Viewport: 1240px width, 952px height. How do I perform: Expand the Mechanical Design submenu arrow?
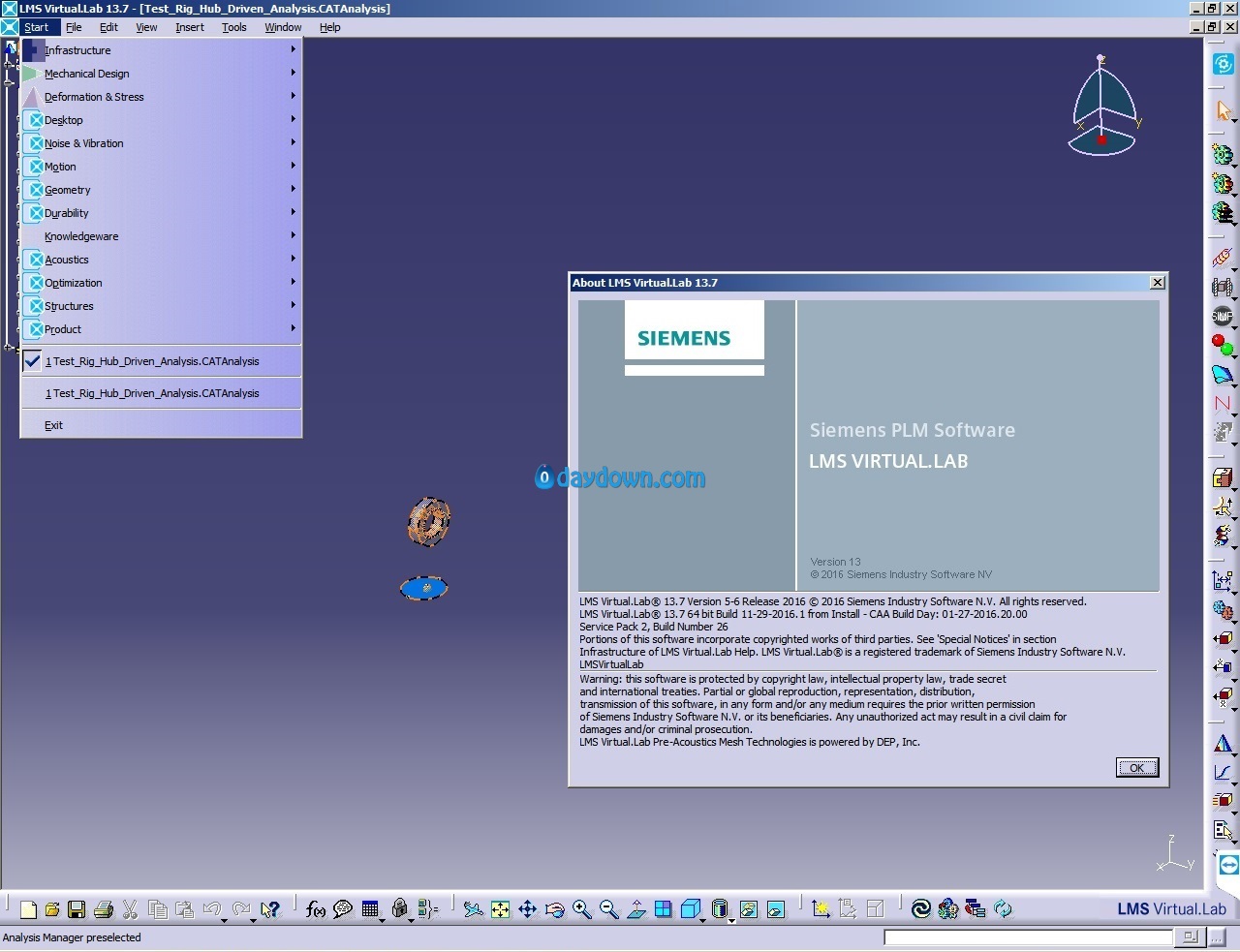coord(293,72)
